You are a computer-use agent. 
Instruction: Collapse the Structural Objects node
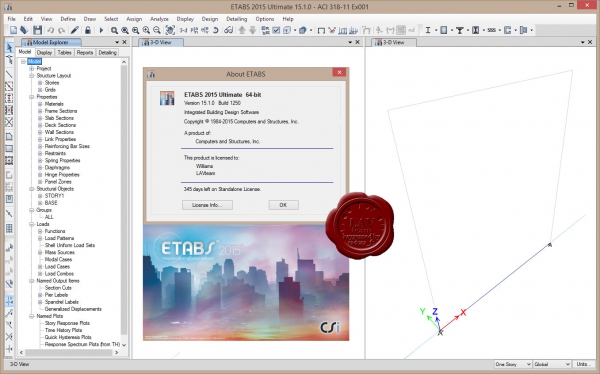pyautogui.click(x=32, y=189)
